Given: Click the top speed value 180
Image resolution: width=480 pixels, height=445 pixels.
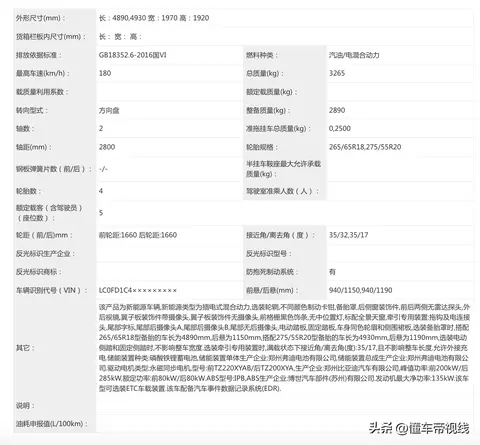Looking at the screenshot, I should (105, 73).
